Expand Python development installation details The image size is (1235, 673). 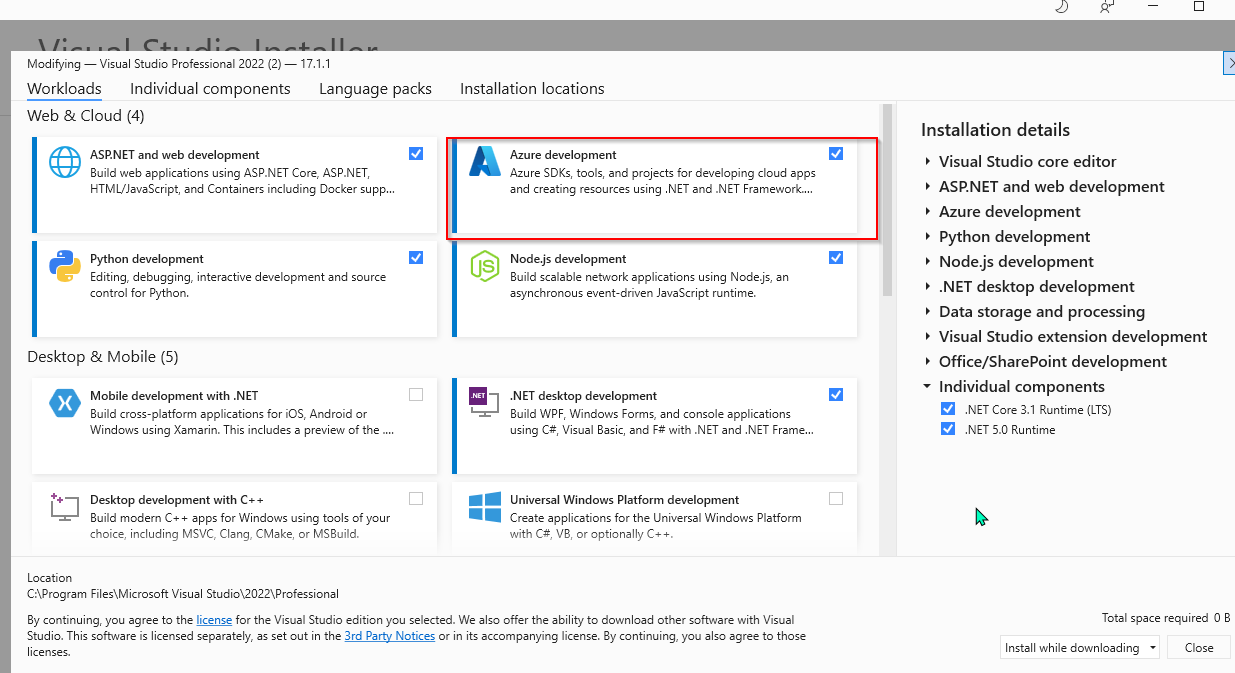pos(928,237)
